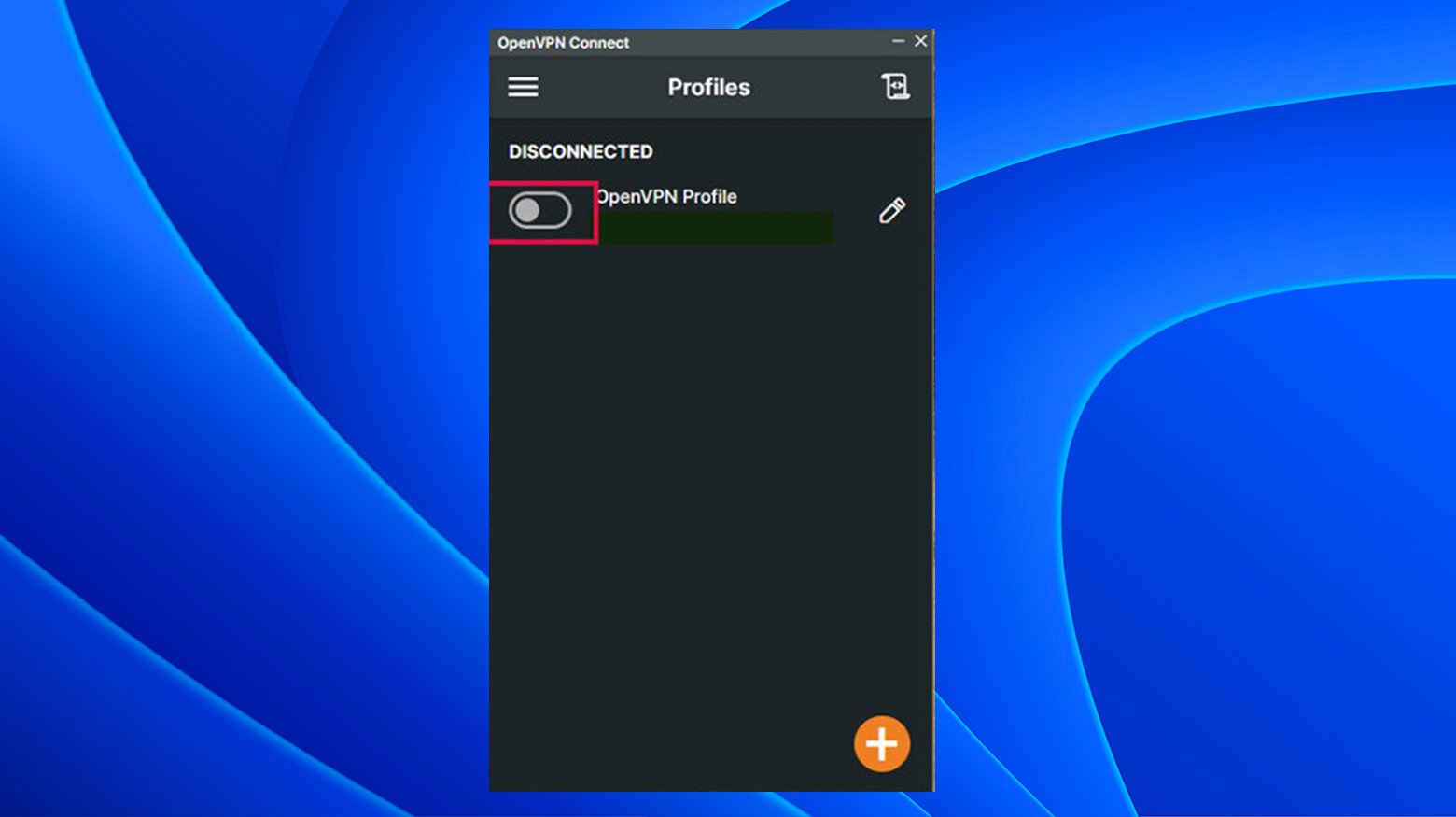Image resolution: width=1456 pixels, height=817 pixels.
Task: Click blank space right of DISCONNECTED label
Action: coord(793,151)
